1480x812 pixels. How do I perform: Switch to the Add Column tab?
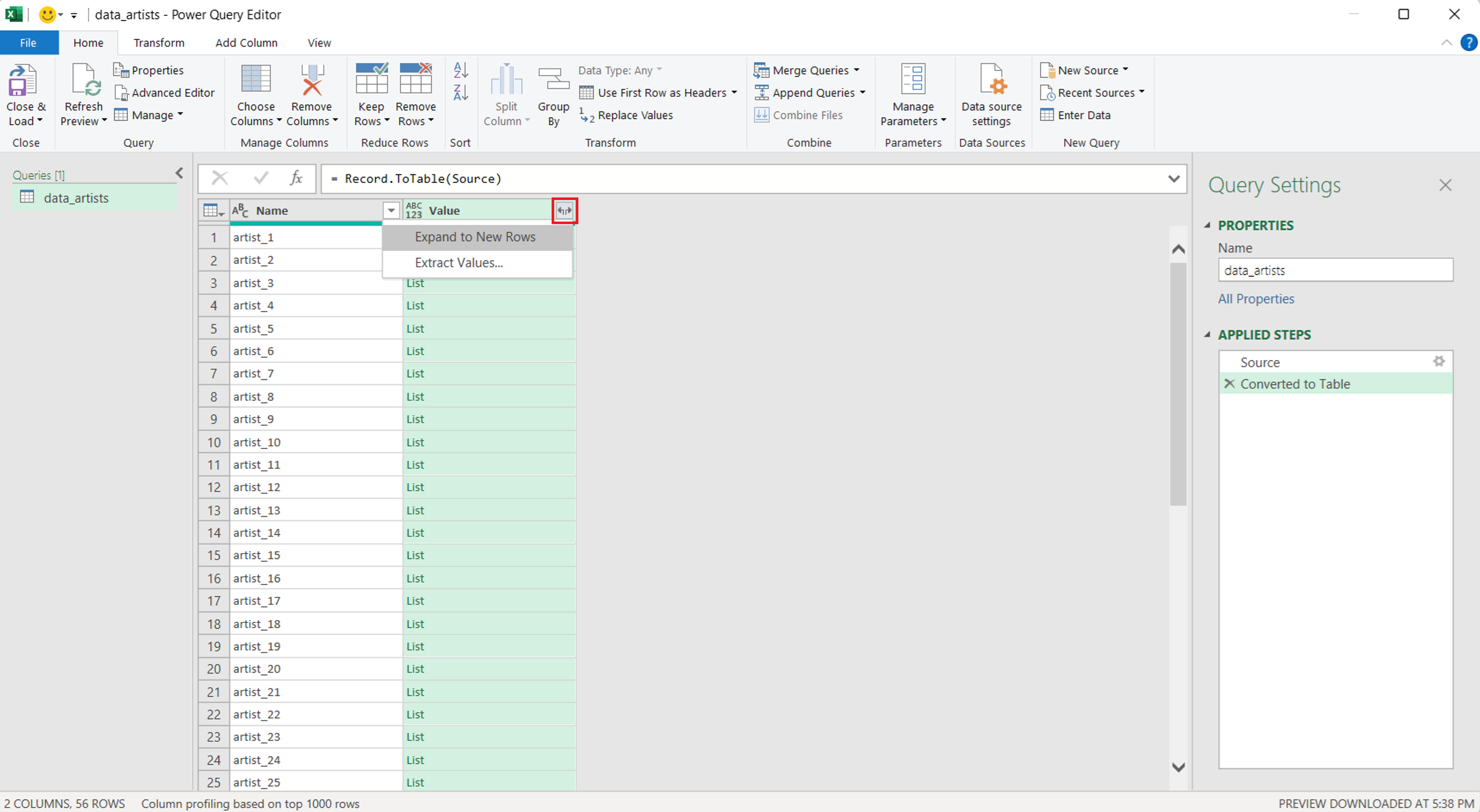pyautogui.click(x=246, y=43)
